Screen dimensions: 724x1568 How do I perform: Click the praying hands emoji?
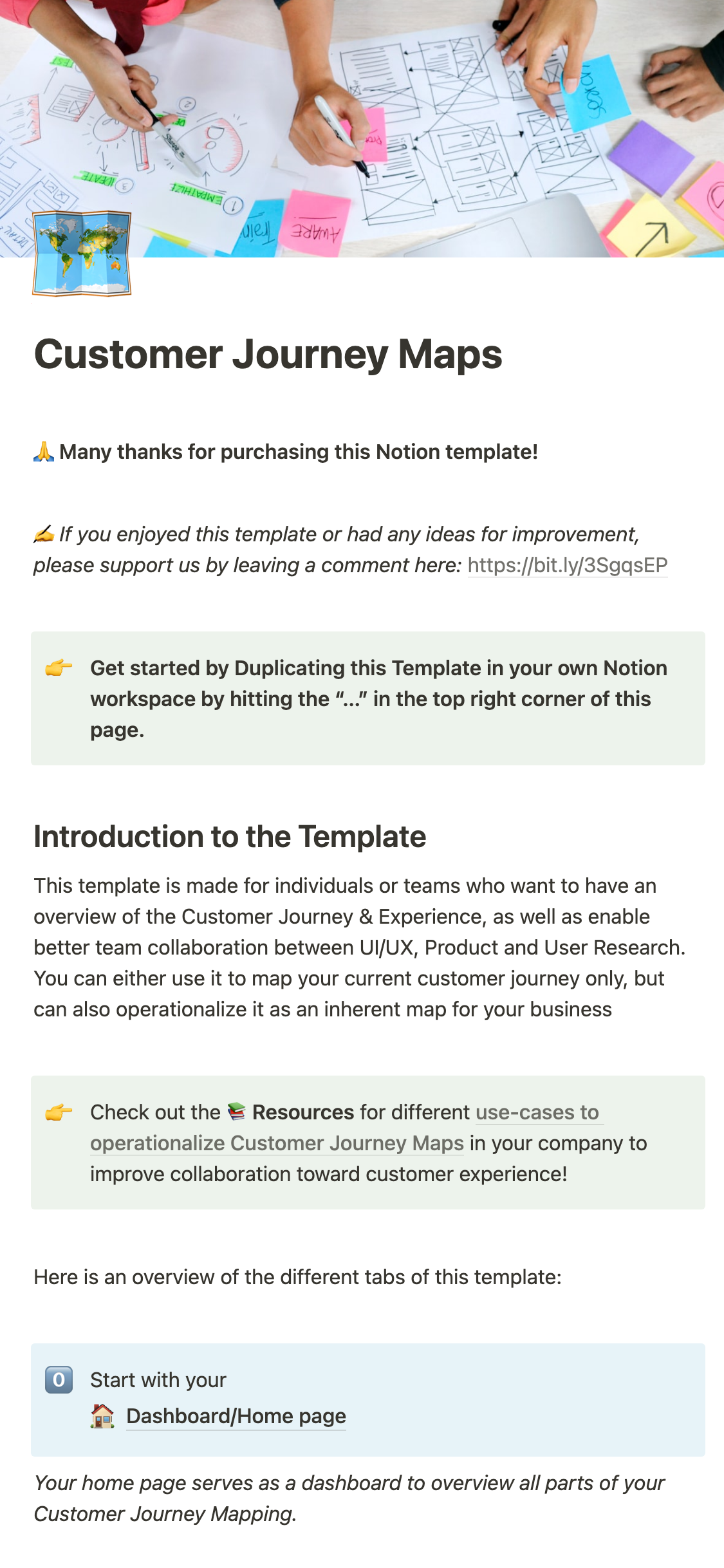(x=44, y=452)
